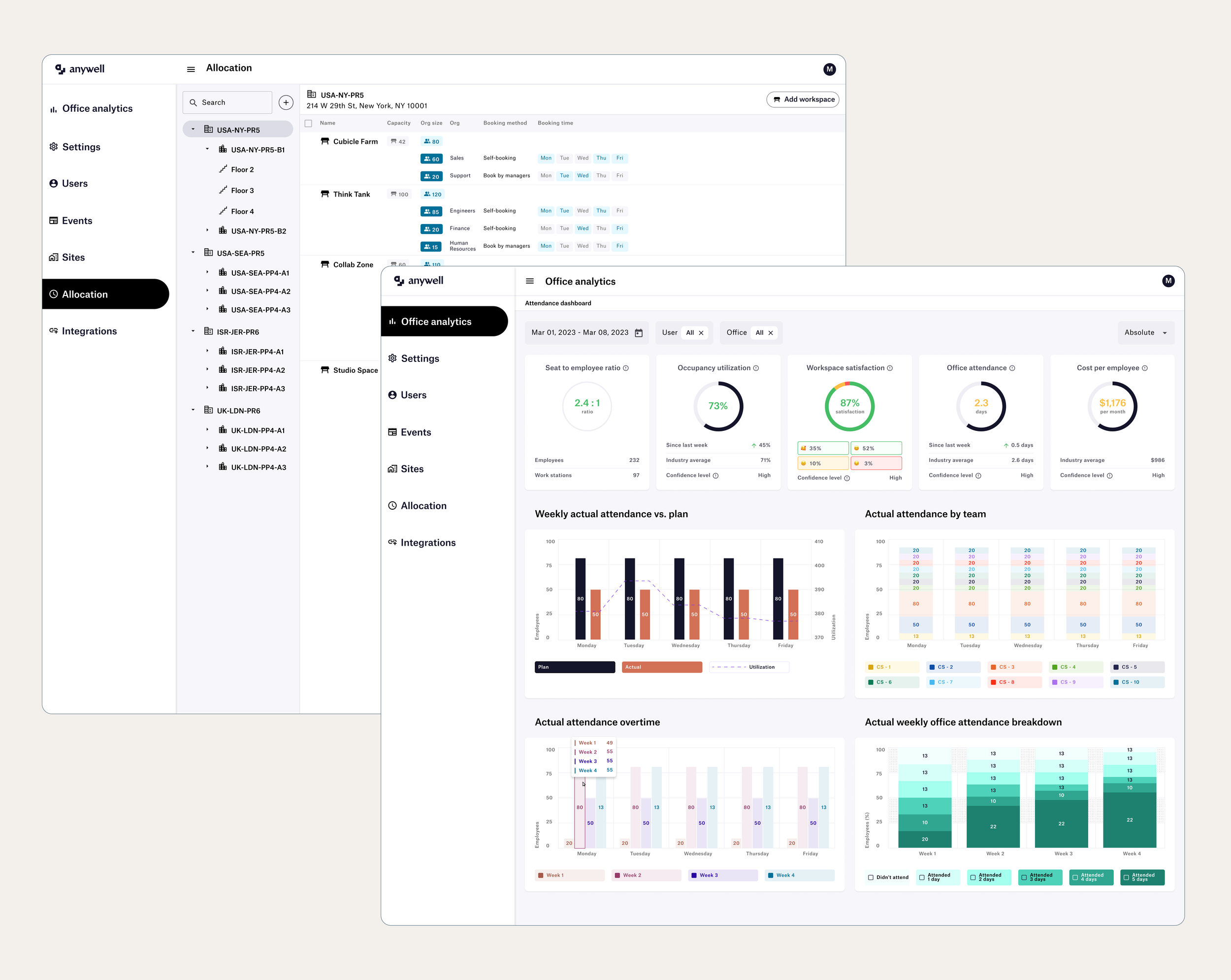
Task: Click user avatar M in Office analytics window
Action: pyautogui.click(x=1167, y=280)
